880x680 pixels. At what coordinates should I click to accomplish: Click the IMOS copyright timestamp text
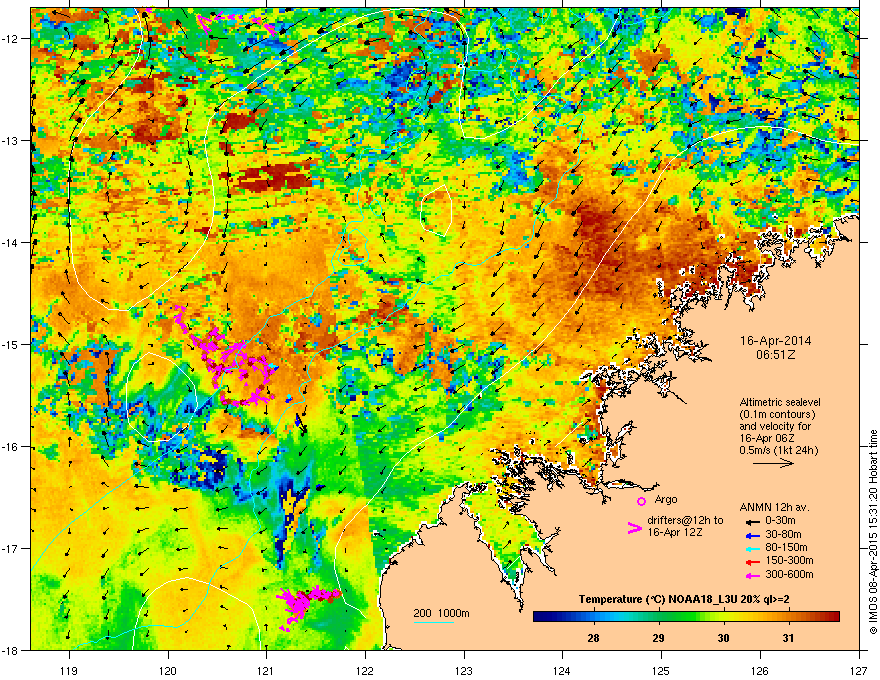pyautogui.click(x=873, y=532)
